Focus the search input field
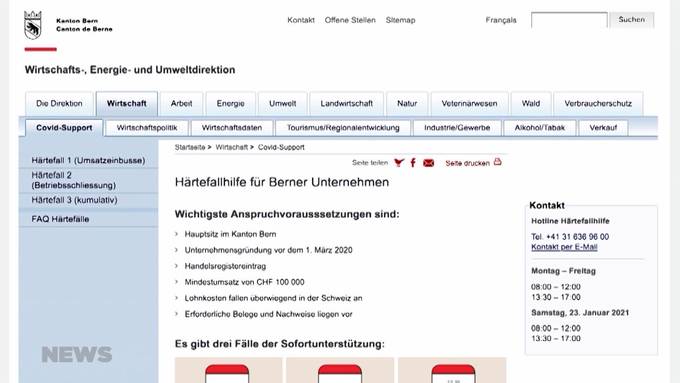 tap(569, 20)
